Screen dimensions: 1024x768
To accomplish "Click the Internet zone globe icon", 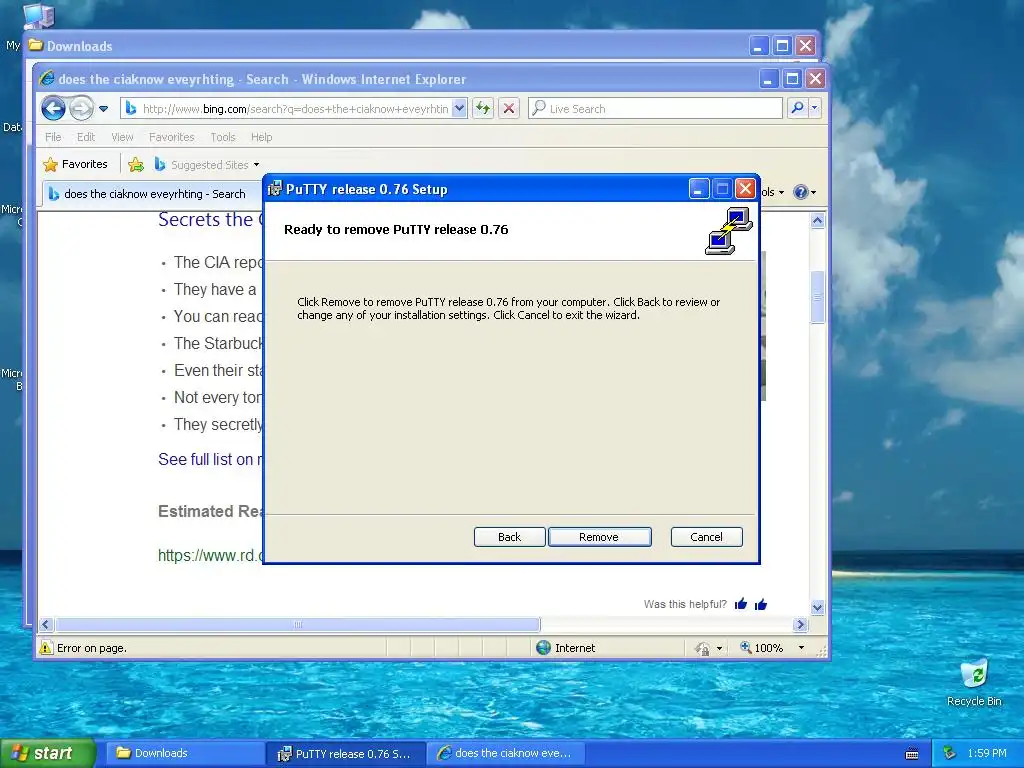I will (x=543, y=648).
